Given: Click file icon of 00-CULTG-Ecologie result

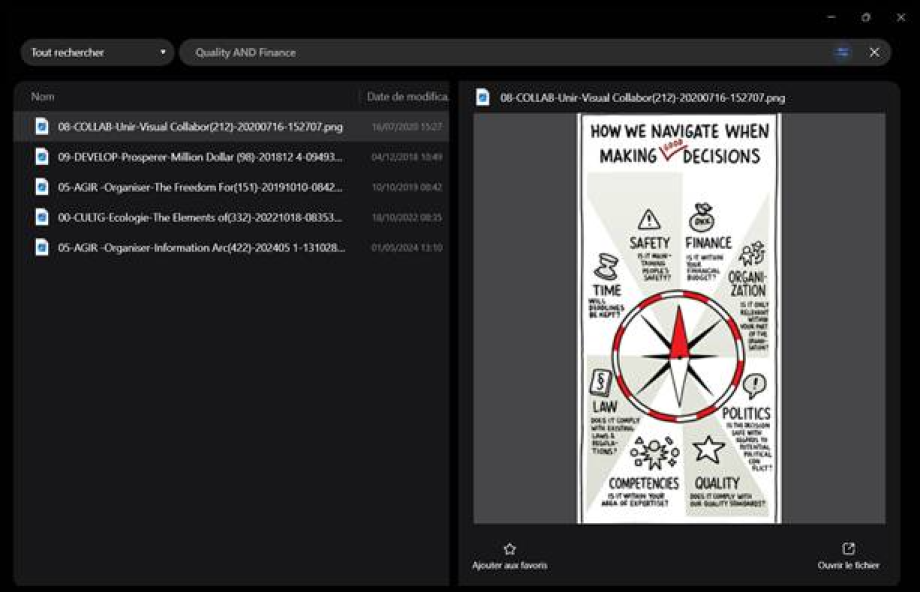Looking at the screenshot, I should [42, 217].
